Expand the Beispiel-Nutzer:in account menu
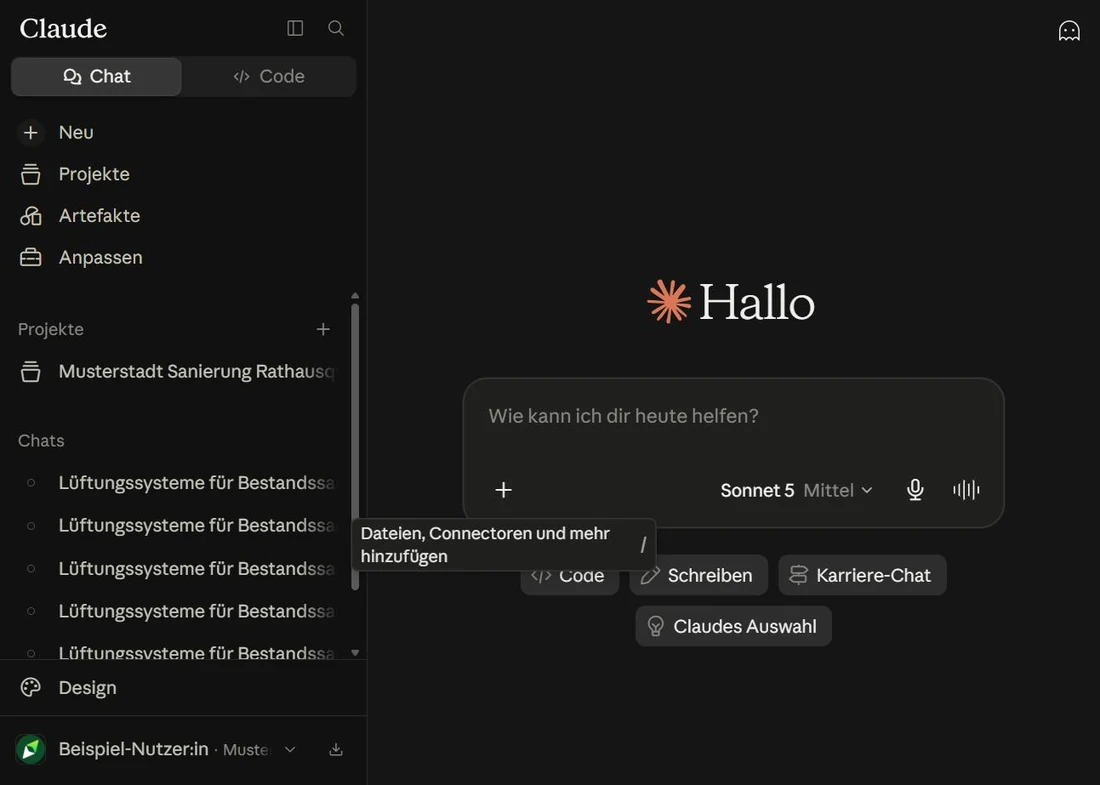This screenshot has height=785, width=1100. [x=157, y=749]
